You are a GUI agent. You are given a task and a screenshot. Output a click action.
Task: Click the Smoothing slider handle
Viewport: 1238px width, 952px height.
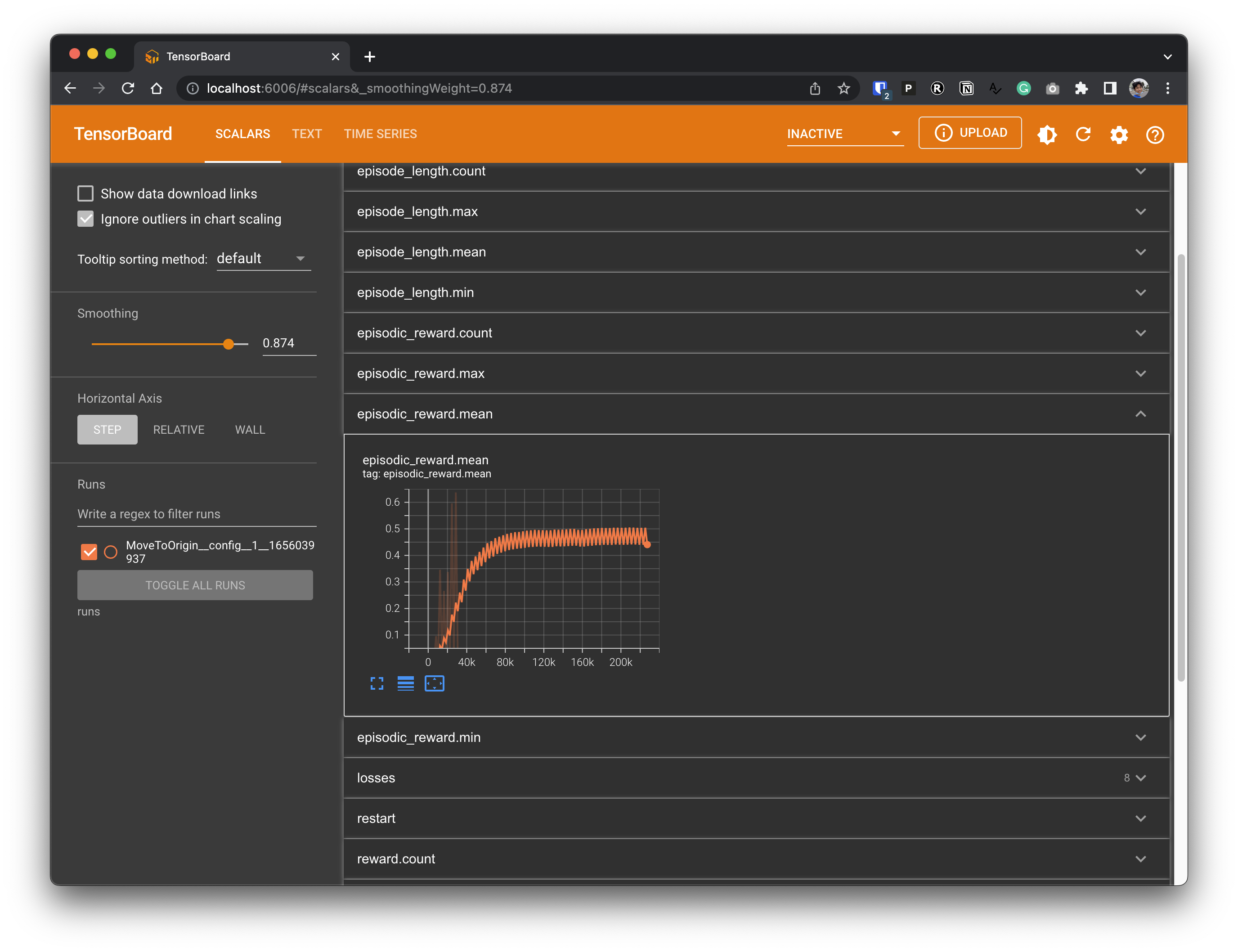pos(229,344)
